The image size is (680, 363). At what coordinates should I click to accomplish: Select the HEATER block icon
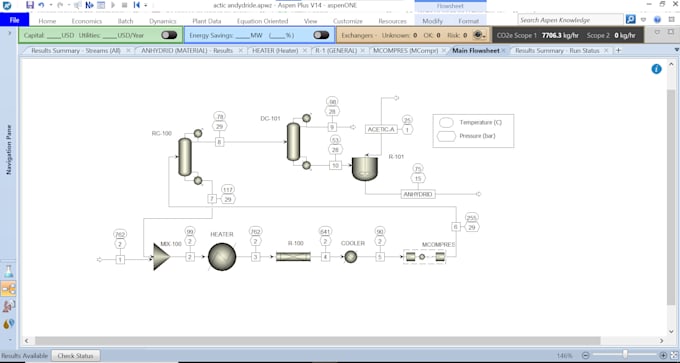(222, 257)
